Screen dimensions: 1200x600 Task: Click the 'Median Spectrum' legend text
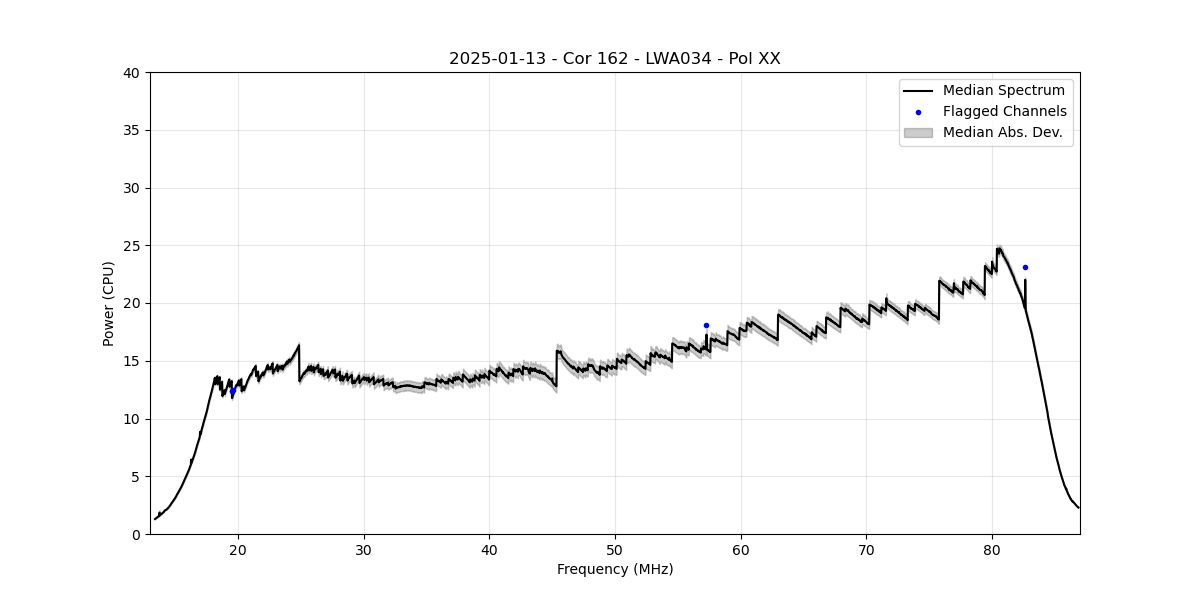tap(1003, 91)
